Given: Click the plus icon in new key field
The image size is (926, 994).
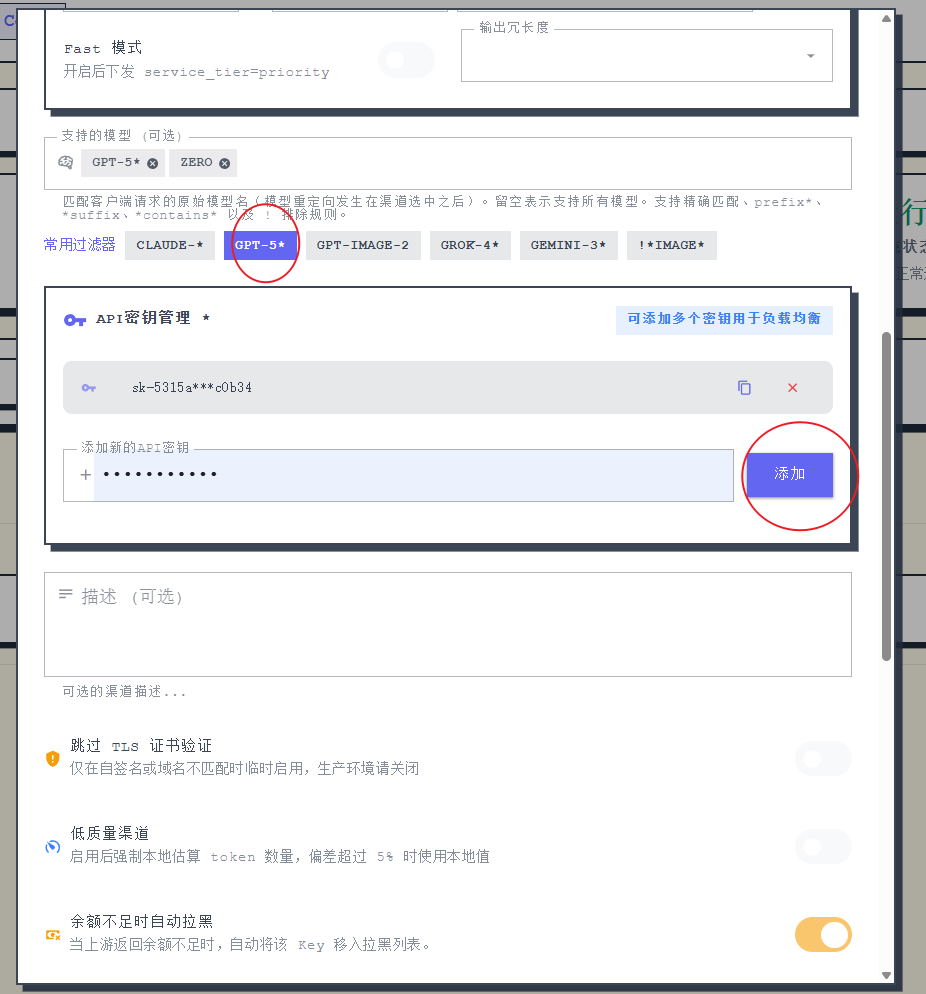Looking at the screenshot, I should coord(86,475).
